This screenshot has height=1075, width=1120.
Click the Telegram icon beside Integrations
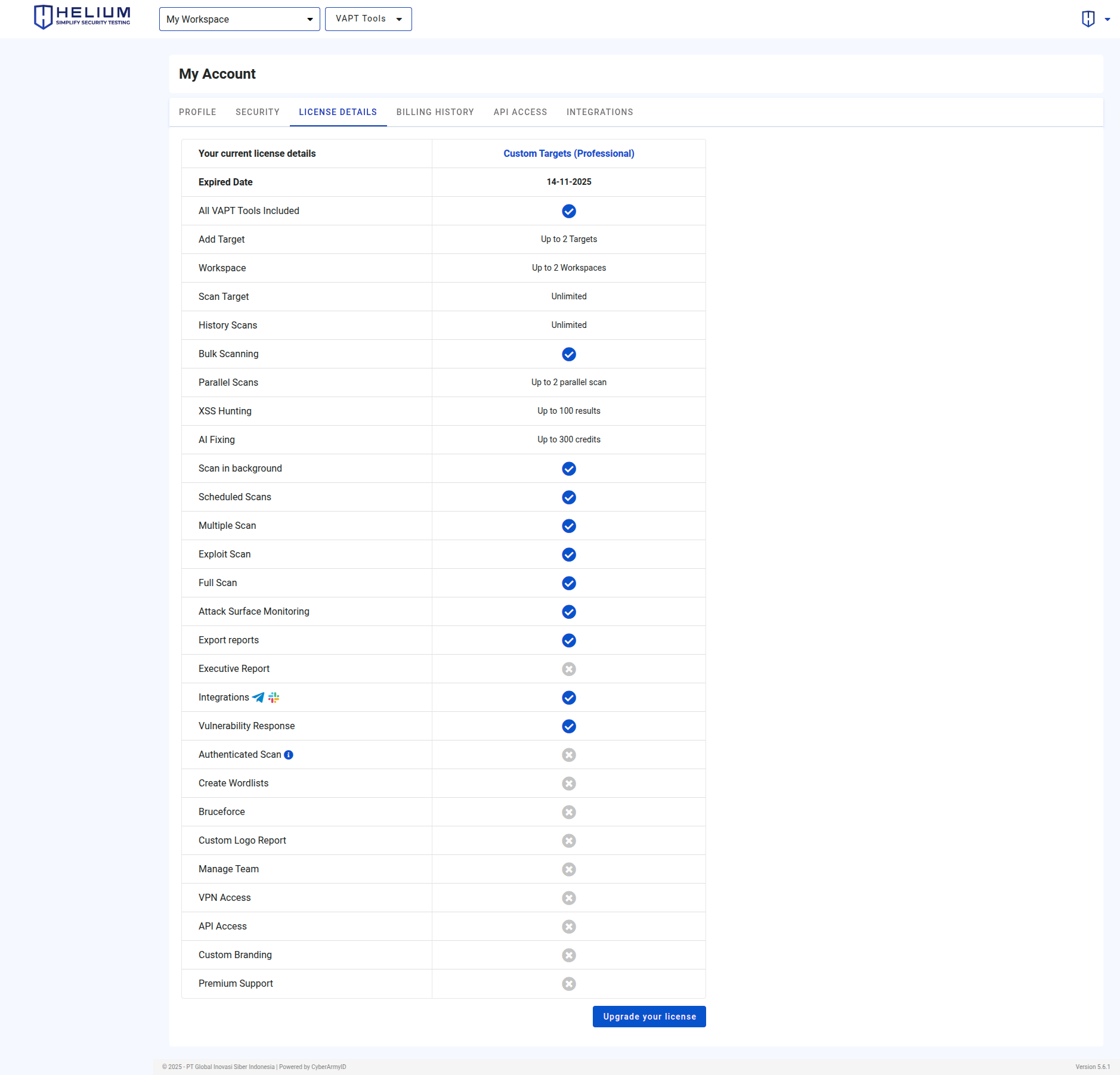click(258, 697)
